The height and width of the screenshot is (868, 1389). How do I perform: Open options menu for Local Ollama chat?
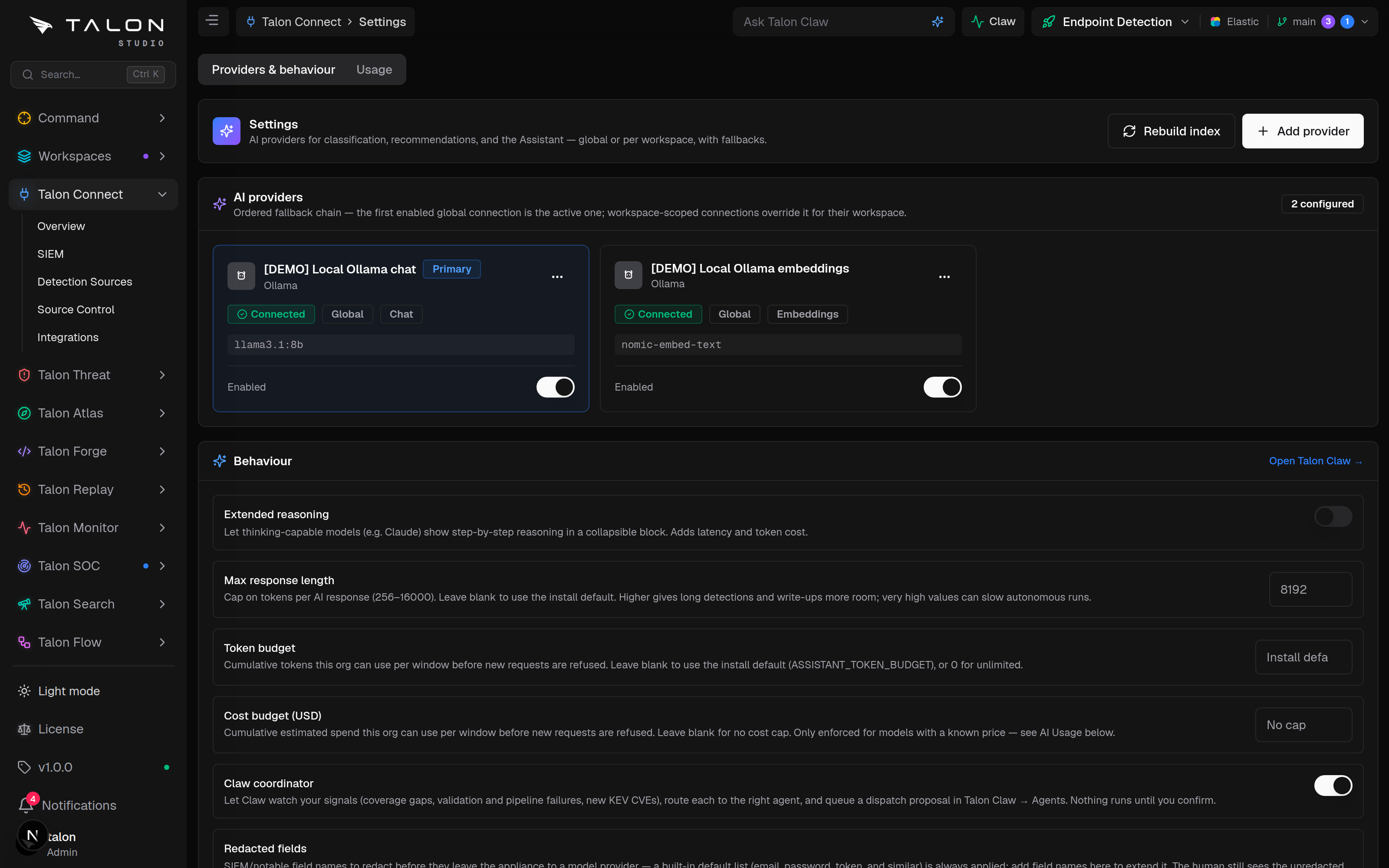(557, 277)
